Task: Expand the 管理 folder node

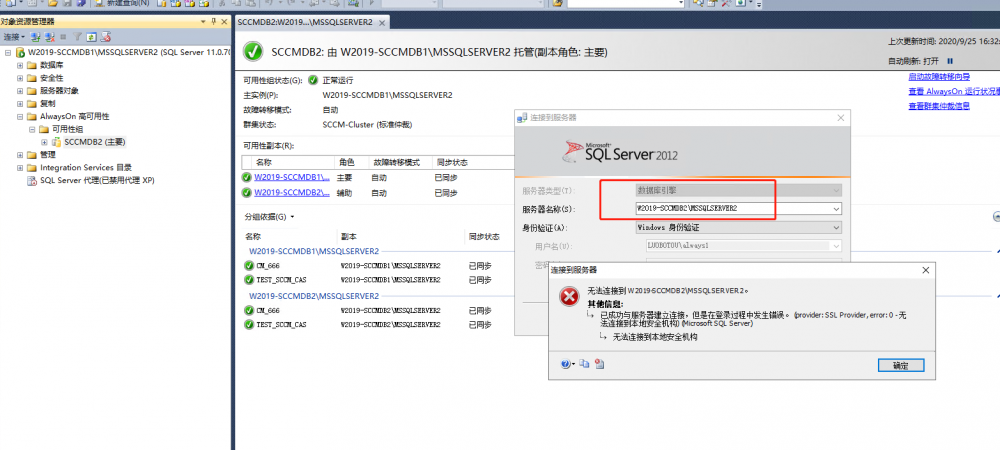Action: (20, 155)
